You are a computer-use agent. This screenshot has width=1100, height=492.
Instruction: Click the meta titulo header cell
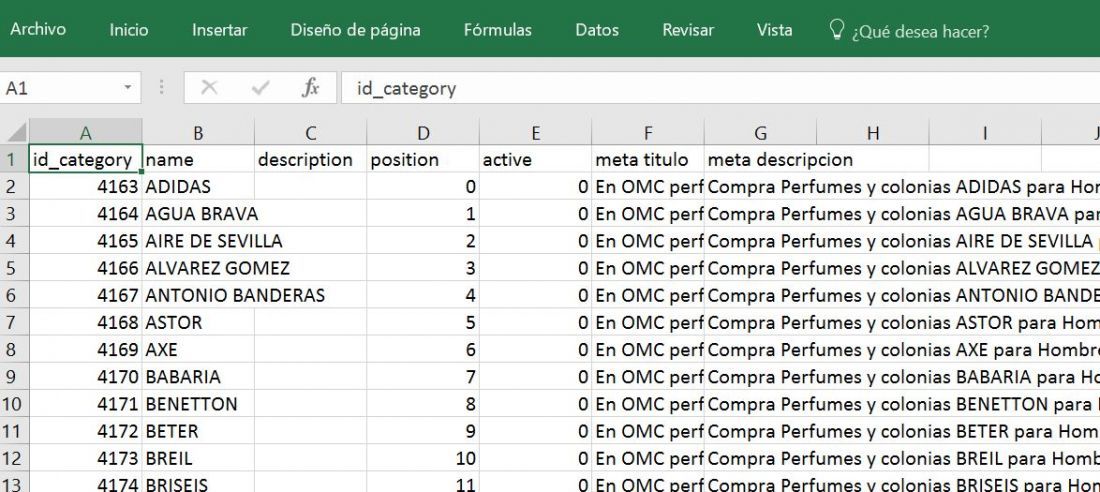tap(648, 159)
